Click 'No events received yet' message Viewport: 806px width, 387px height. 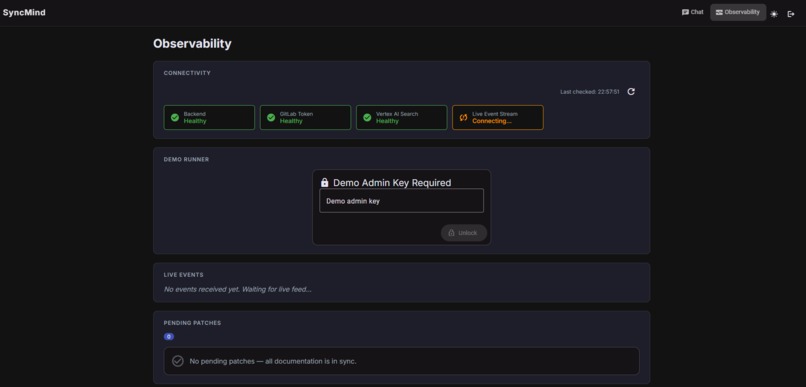click(x=237, y=289)
